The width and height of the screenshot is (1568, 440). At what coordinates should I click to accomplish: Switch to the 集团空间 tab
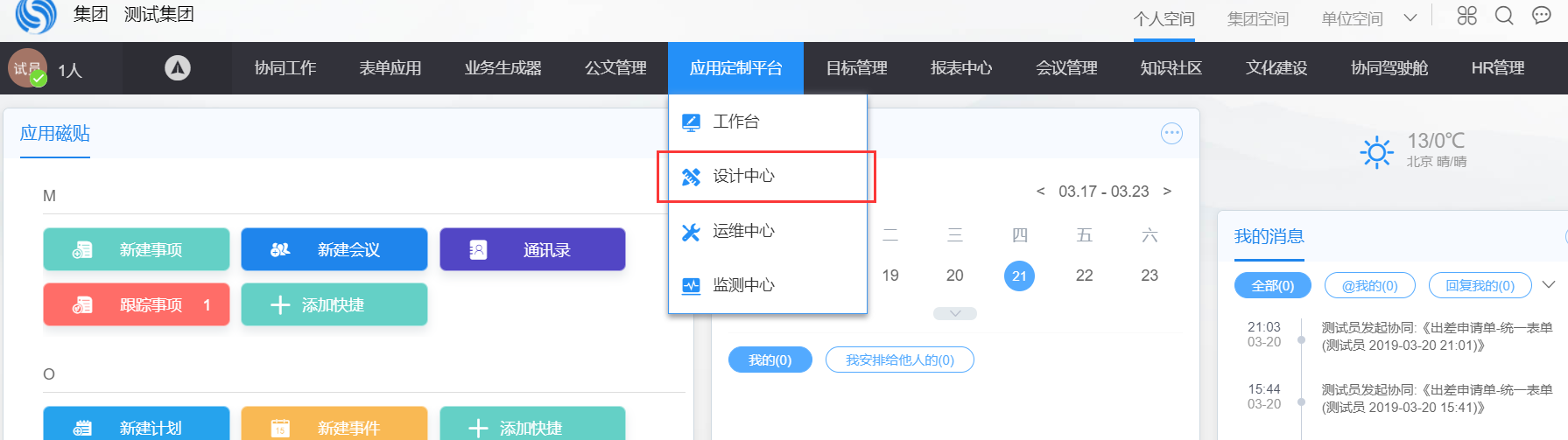(1257, 18)
